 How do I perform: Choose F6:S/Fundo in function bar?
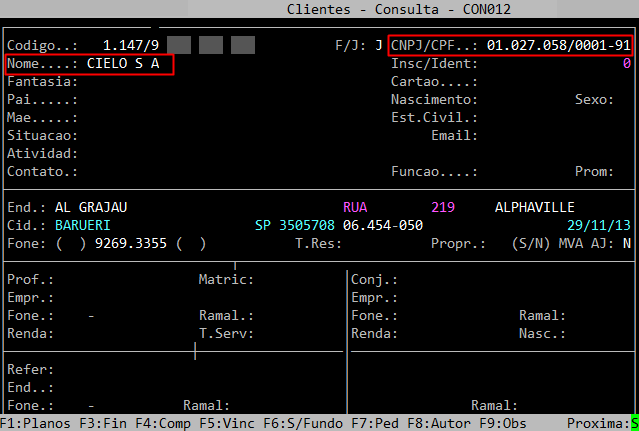[302, 423]
